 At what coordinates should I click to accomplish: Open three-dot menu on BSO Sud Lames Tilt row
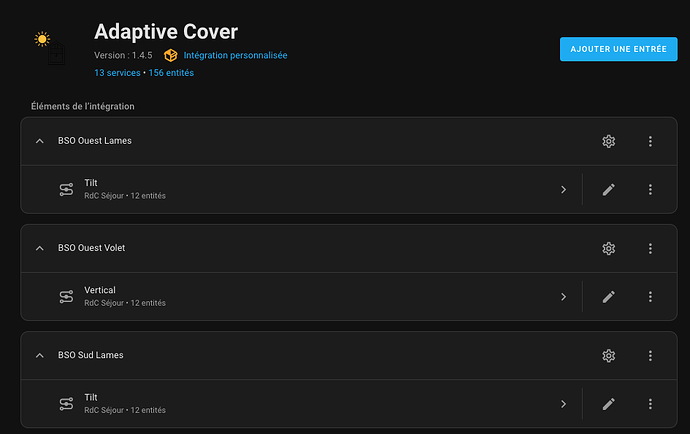coord(650,404)
